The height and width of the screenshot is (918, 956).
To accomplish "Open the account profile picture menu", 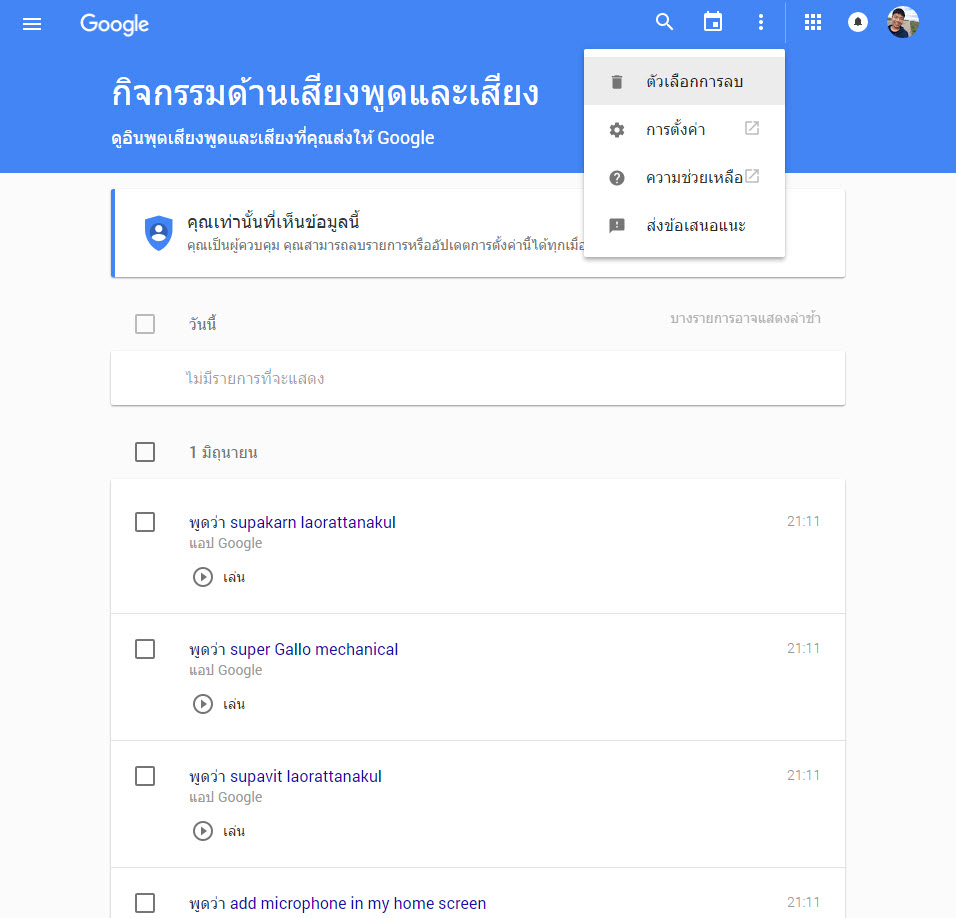I will pos(903,22).
